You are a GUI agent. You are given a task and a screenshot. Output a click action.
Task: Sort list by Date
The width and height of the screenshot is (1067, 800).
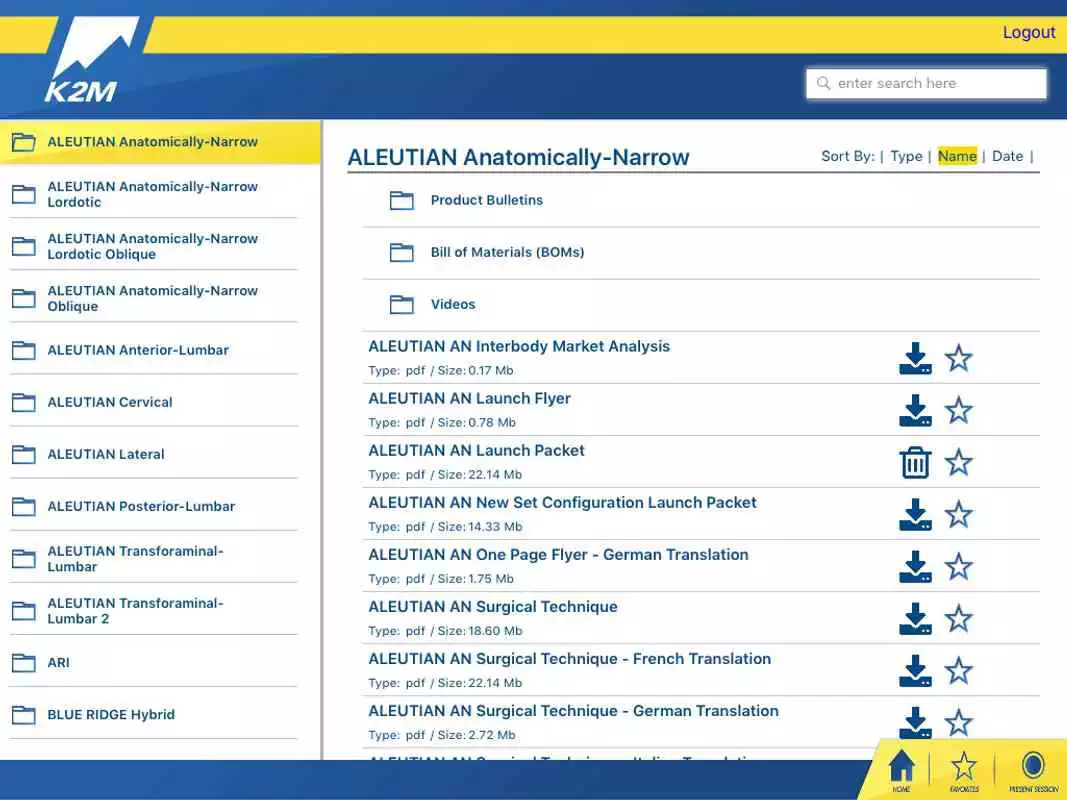tap(1007, 156)
